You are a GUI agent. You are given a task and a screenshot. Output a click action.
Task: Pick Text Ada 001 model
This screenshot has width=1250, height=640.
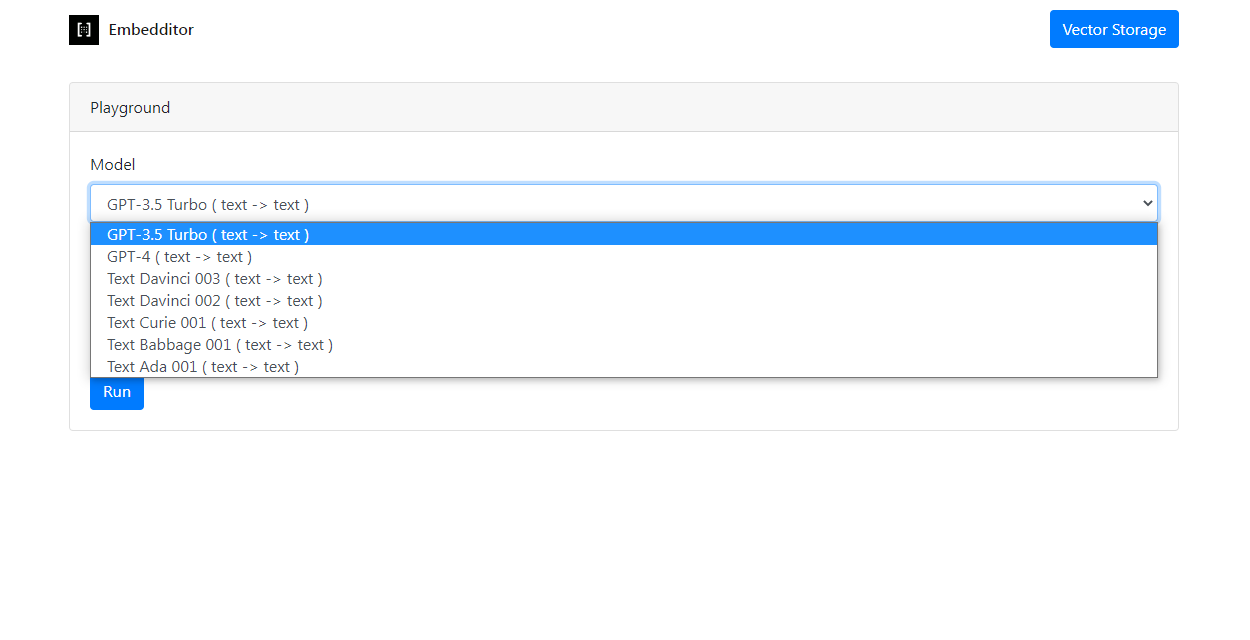(203, 367)
